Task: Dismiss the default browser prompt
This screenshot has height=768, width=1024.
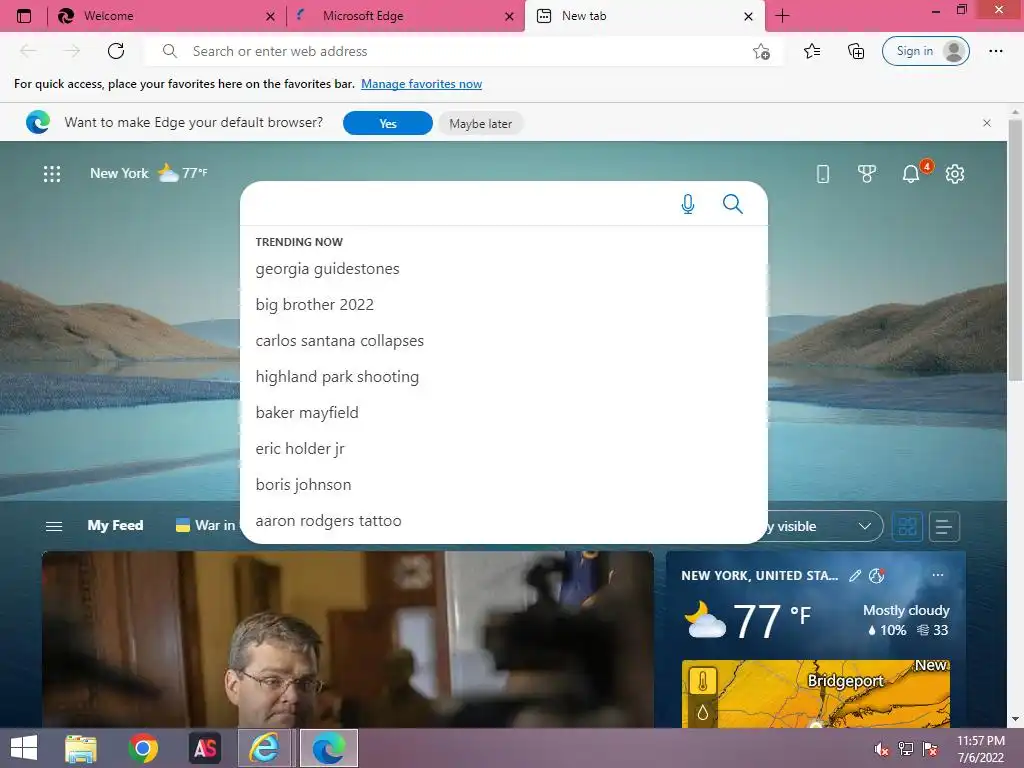Action: (x=987, y=123)
